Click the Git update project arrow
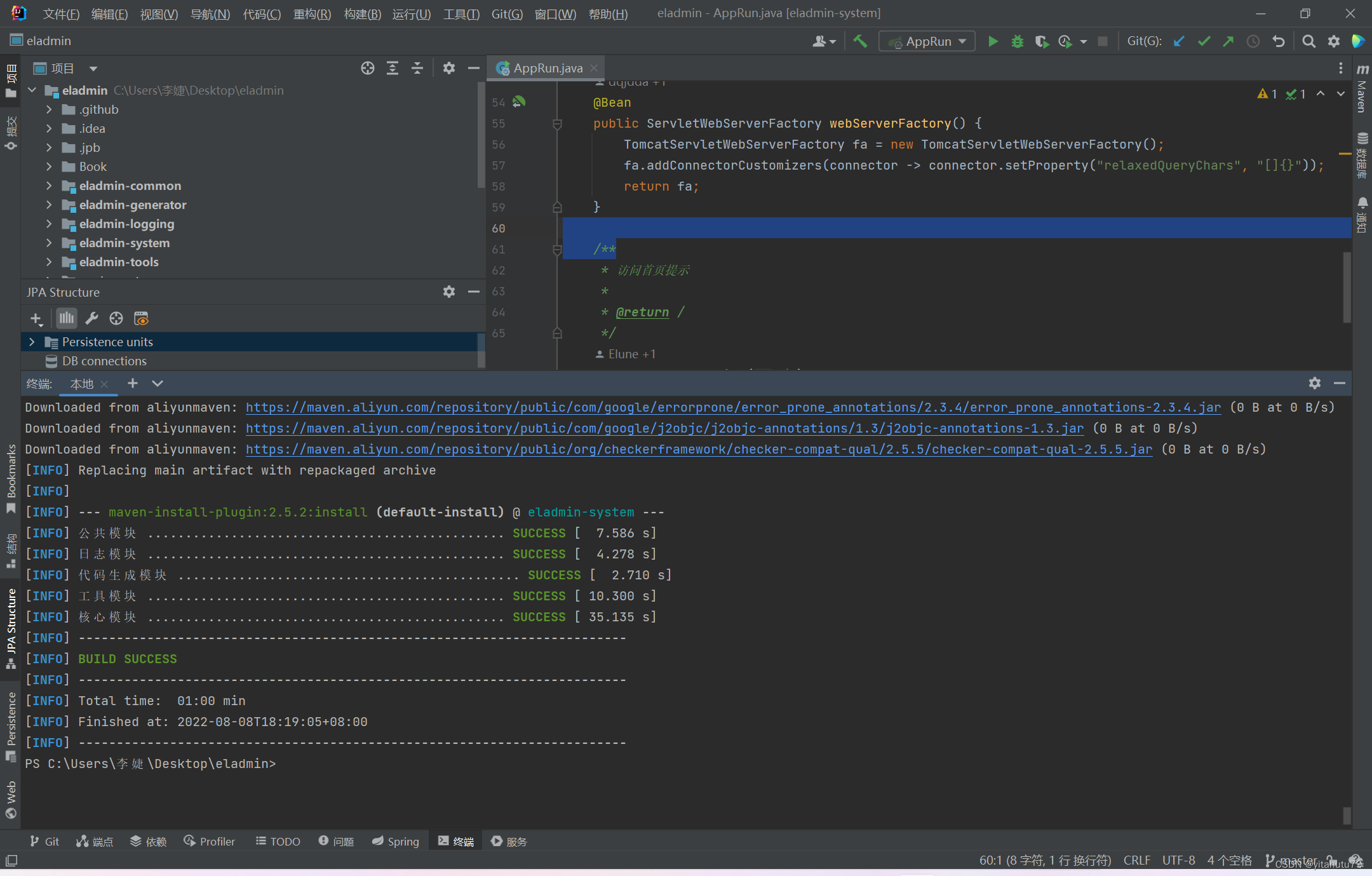Viewport: 1372px width, 876px height. (x=1179, y=41)
